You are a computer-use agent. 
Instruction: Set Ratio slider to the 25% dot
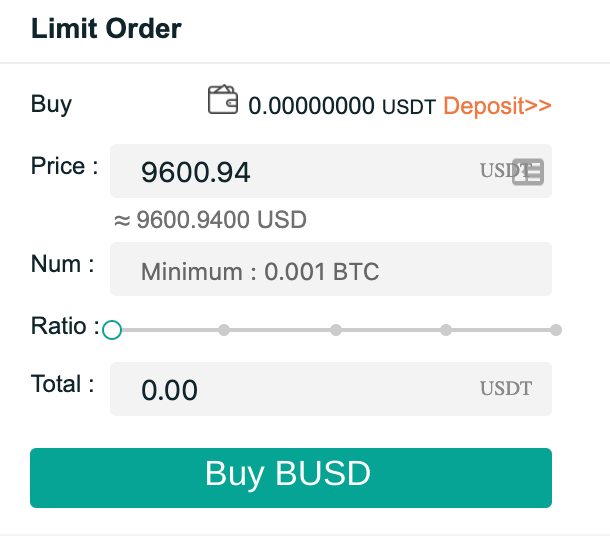(224, 330)
